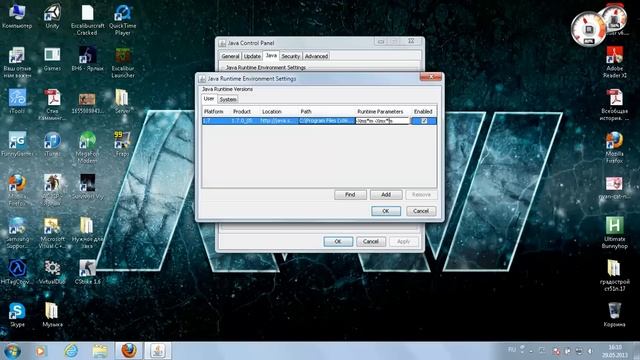Open QuickTime Player desktop shortcut
The image size is (640, 360).
[122, 20]
